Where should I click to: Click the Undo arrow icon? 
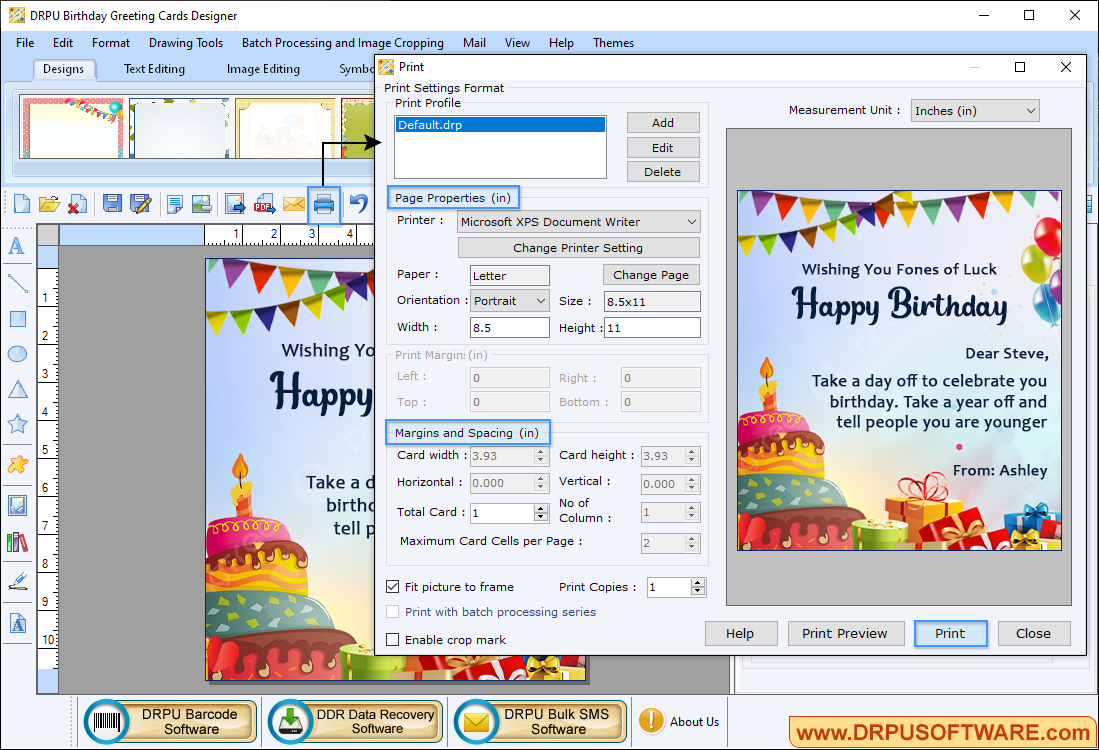click(x=356, y=204)
